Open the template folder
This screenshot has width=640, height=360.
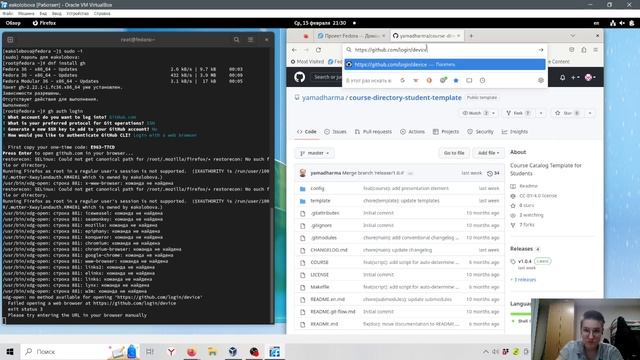320,201
